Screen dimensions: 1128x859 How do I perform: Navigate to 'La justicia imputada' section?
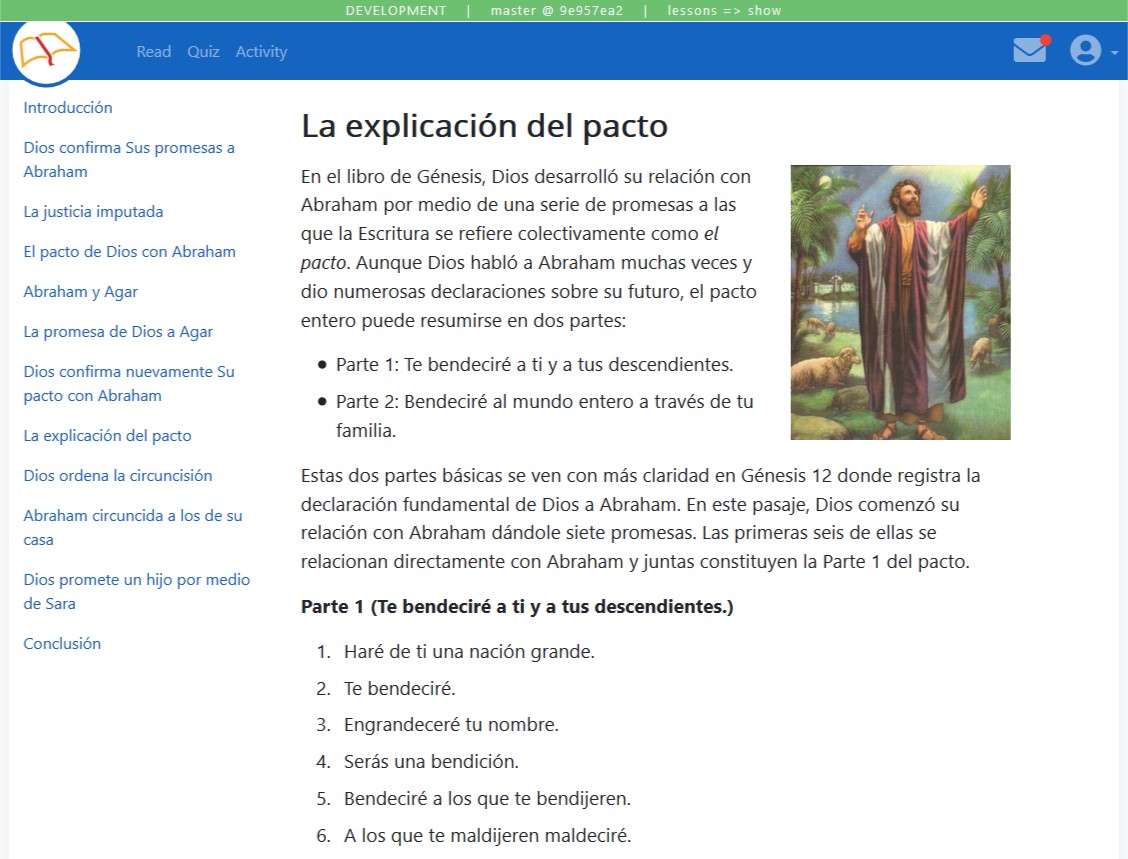pos(93,212)
